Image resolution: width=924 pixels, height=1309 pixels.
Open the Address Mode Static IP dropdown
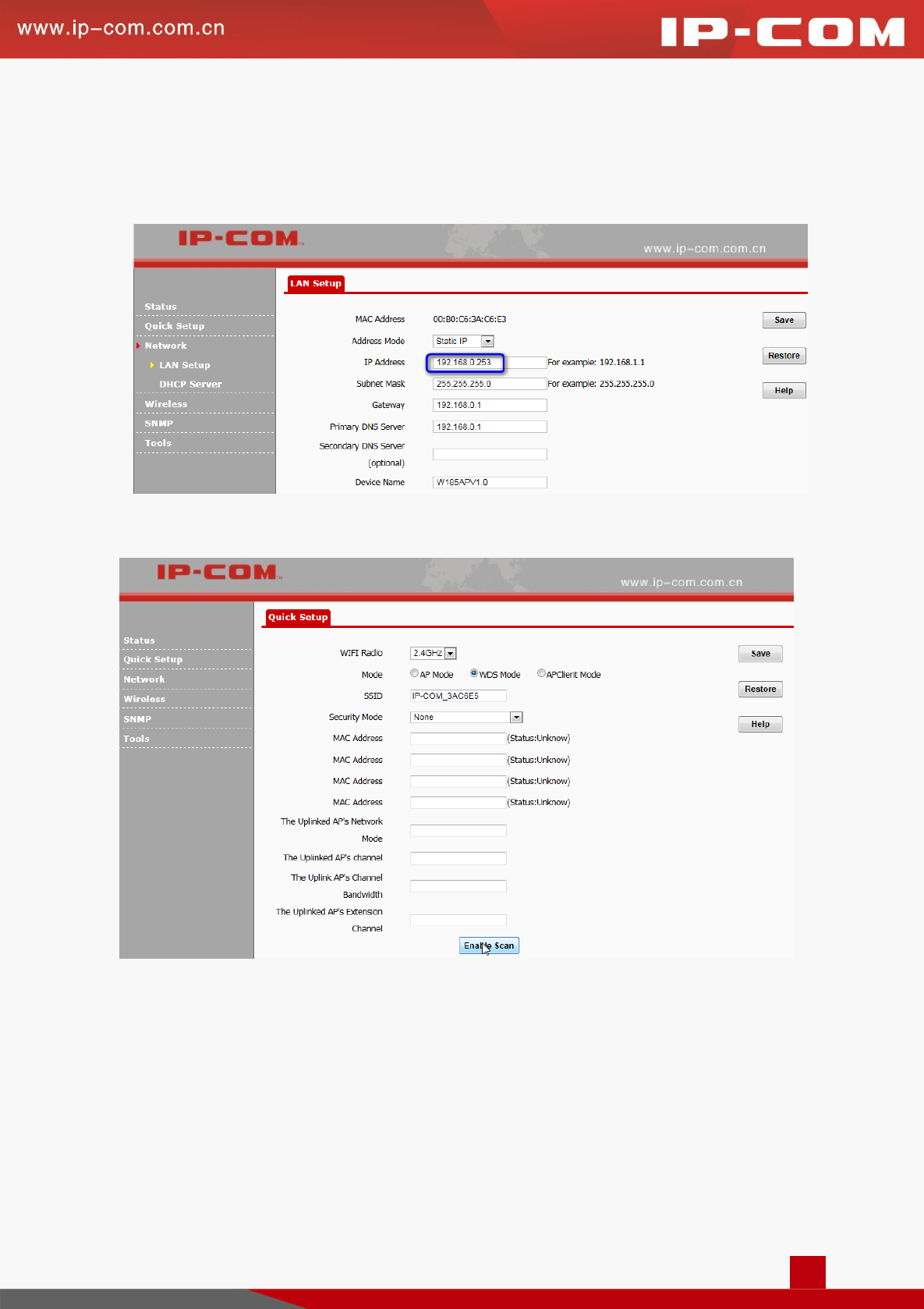coord(463,341)
